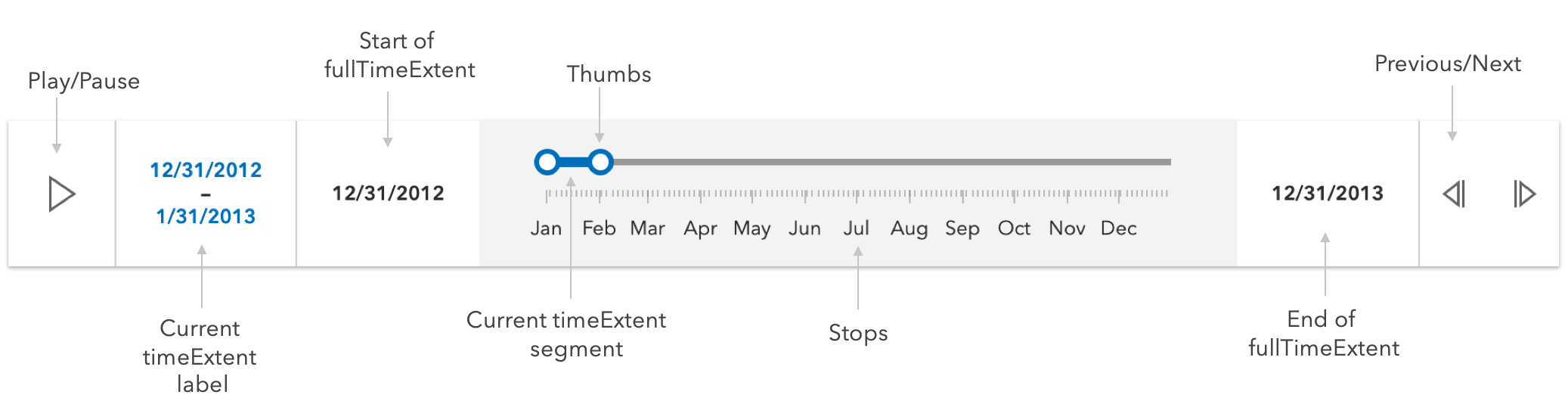
Task: Click the blue 12/31/2012 – 1/31/2013 extent label
Action: [206, 193]
